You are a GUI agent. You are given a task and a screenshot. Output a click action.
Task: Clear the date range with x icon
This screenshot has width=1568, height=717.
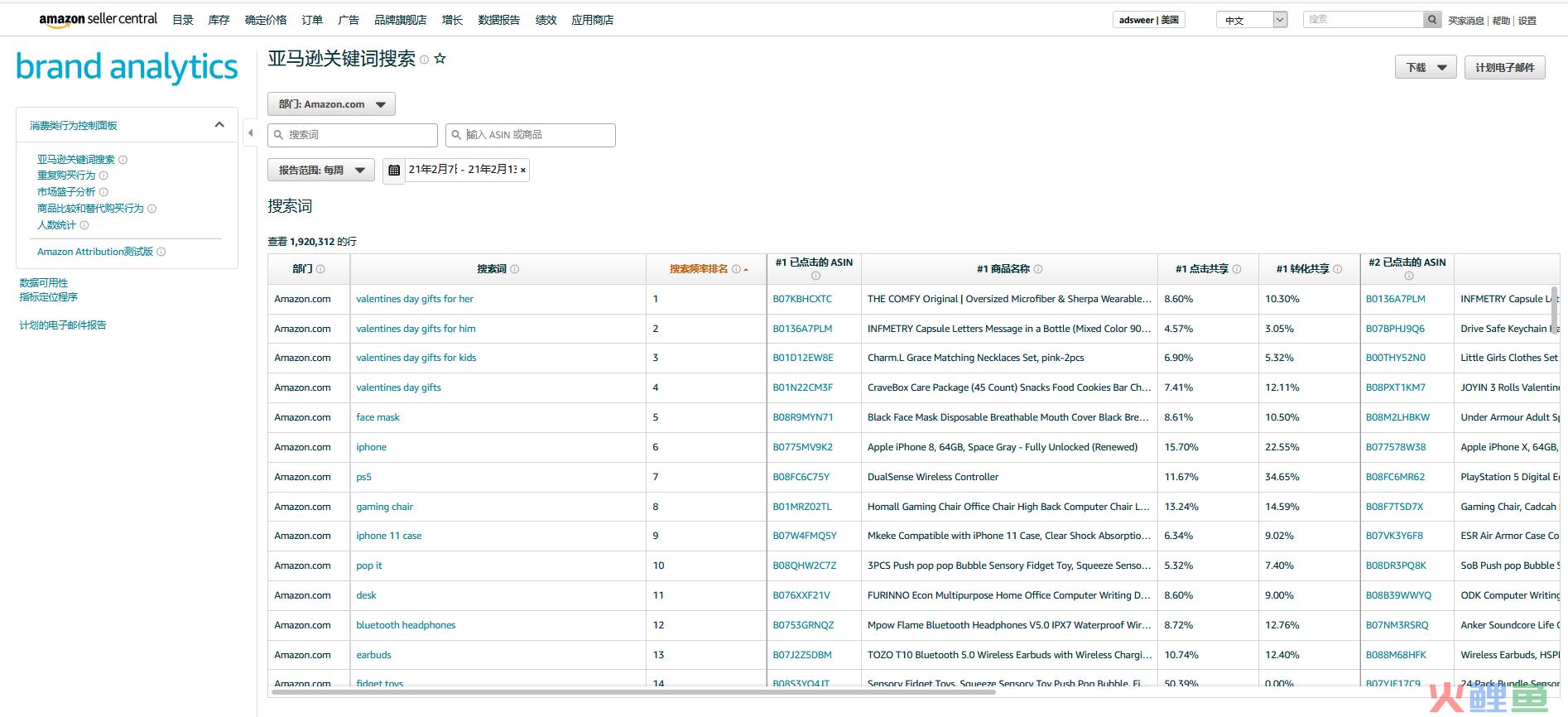522,170
